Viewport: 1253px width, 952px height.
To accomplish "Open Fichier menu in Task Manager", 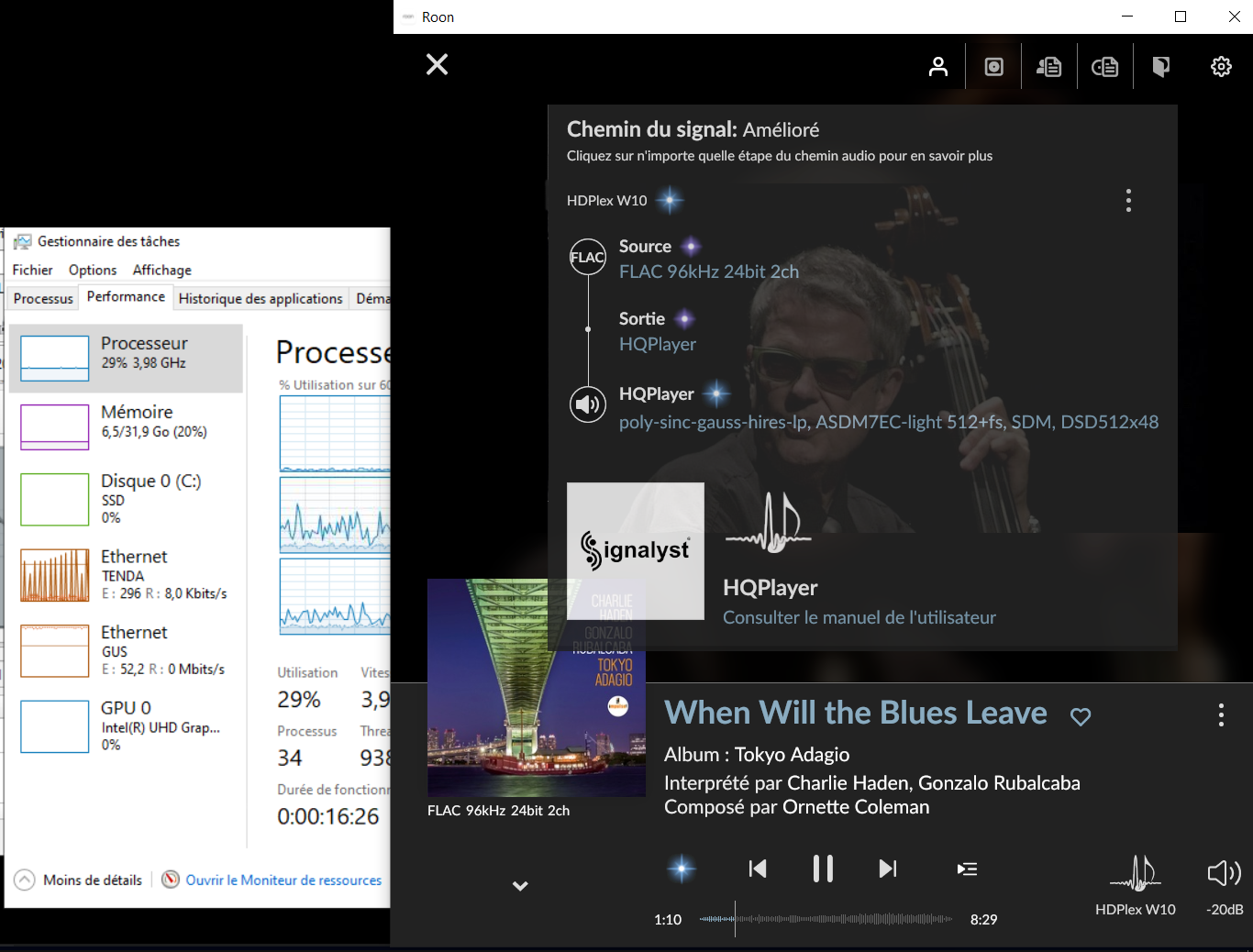I will [x=32, y=270].
